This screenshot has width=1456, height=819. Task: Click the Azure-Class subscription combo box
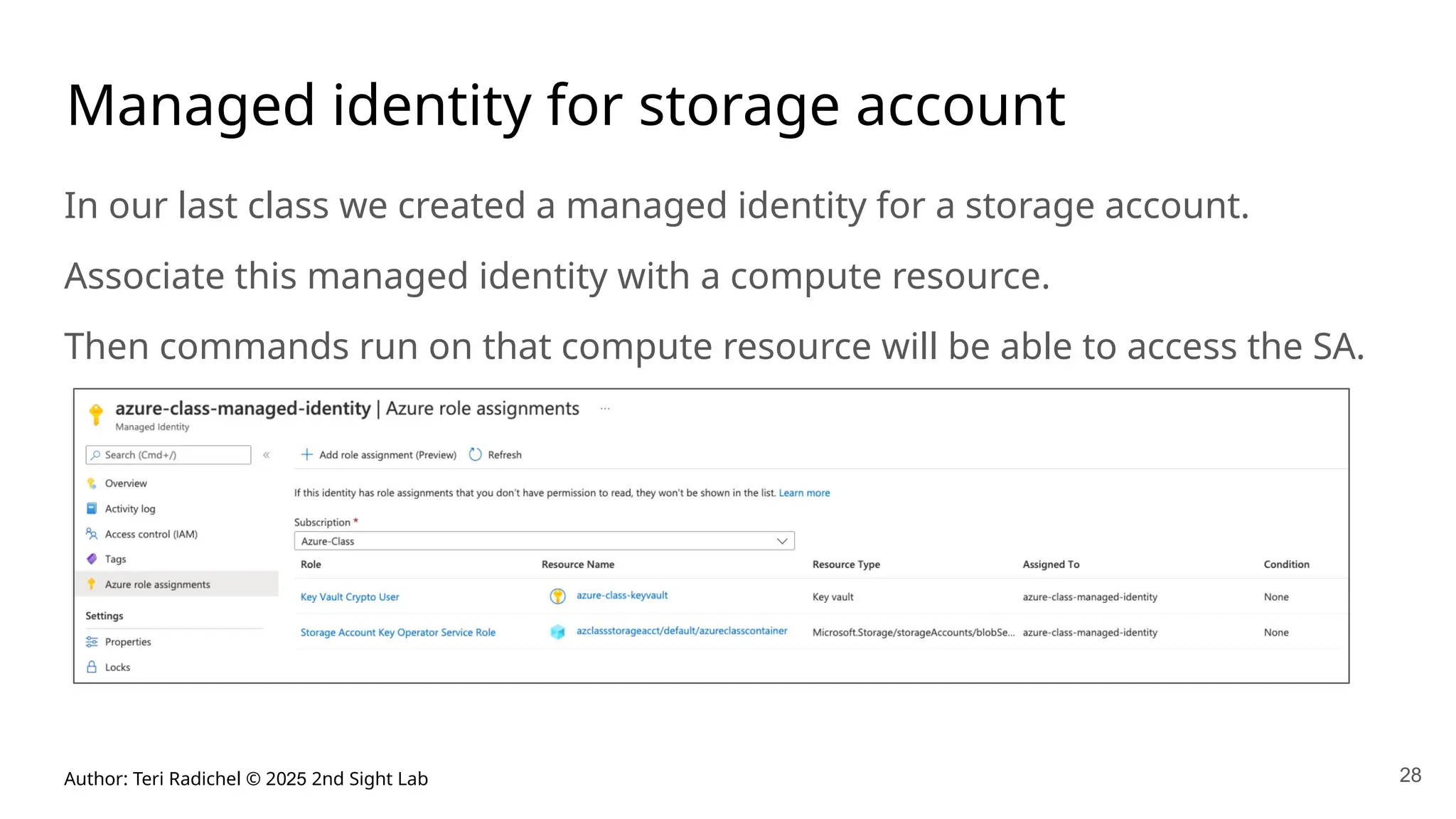(x=544, y=541)
